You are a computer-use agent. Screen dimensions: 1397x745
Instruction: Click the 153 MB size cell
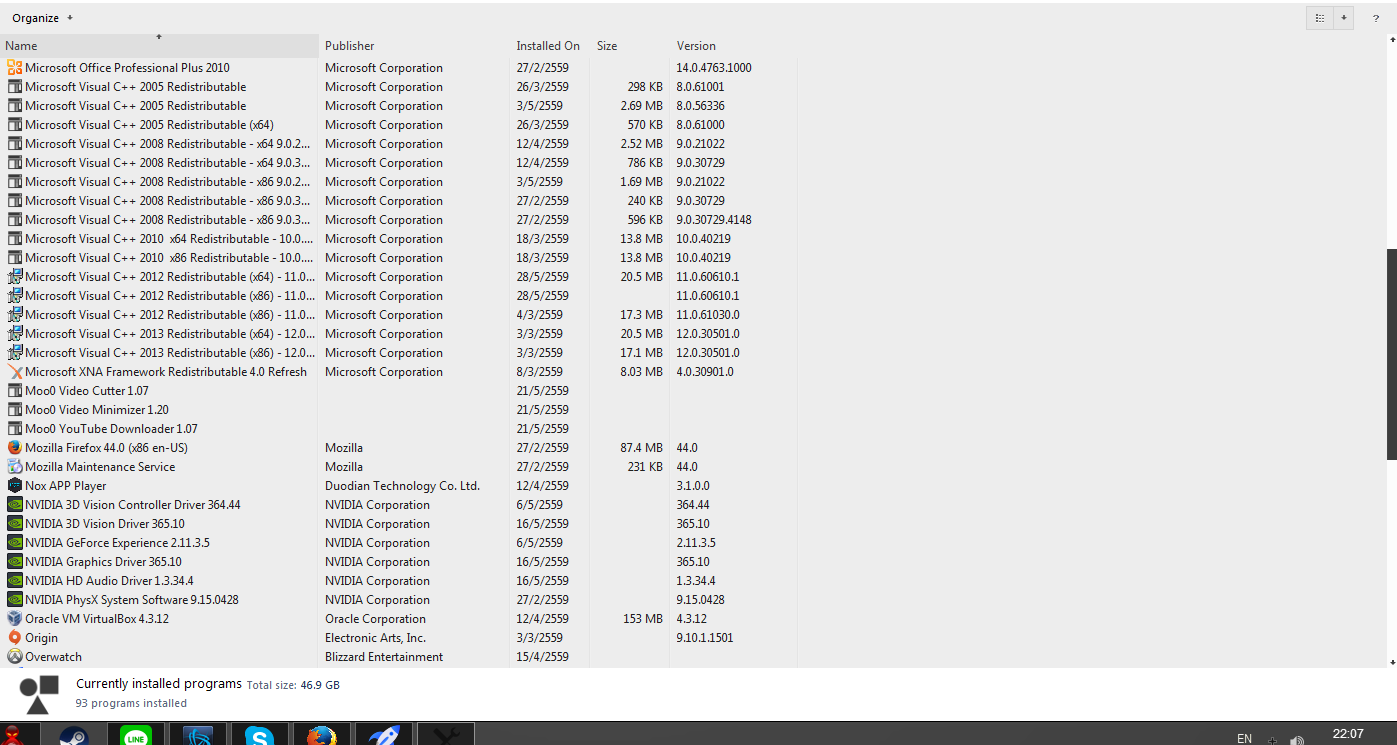[645, 619]
